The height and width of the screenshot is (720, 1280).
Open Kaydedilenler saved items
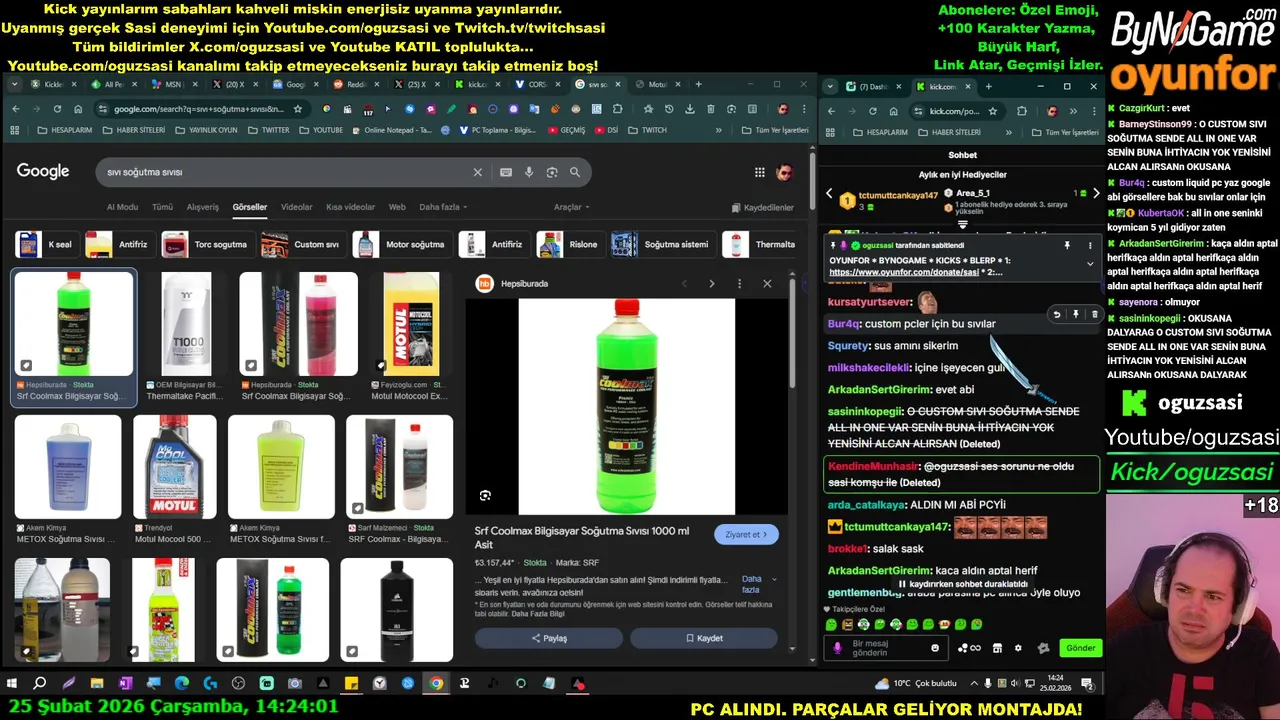762,208
